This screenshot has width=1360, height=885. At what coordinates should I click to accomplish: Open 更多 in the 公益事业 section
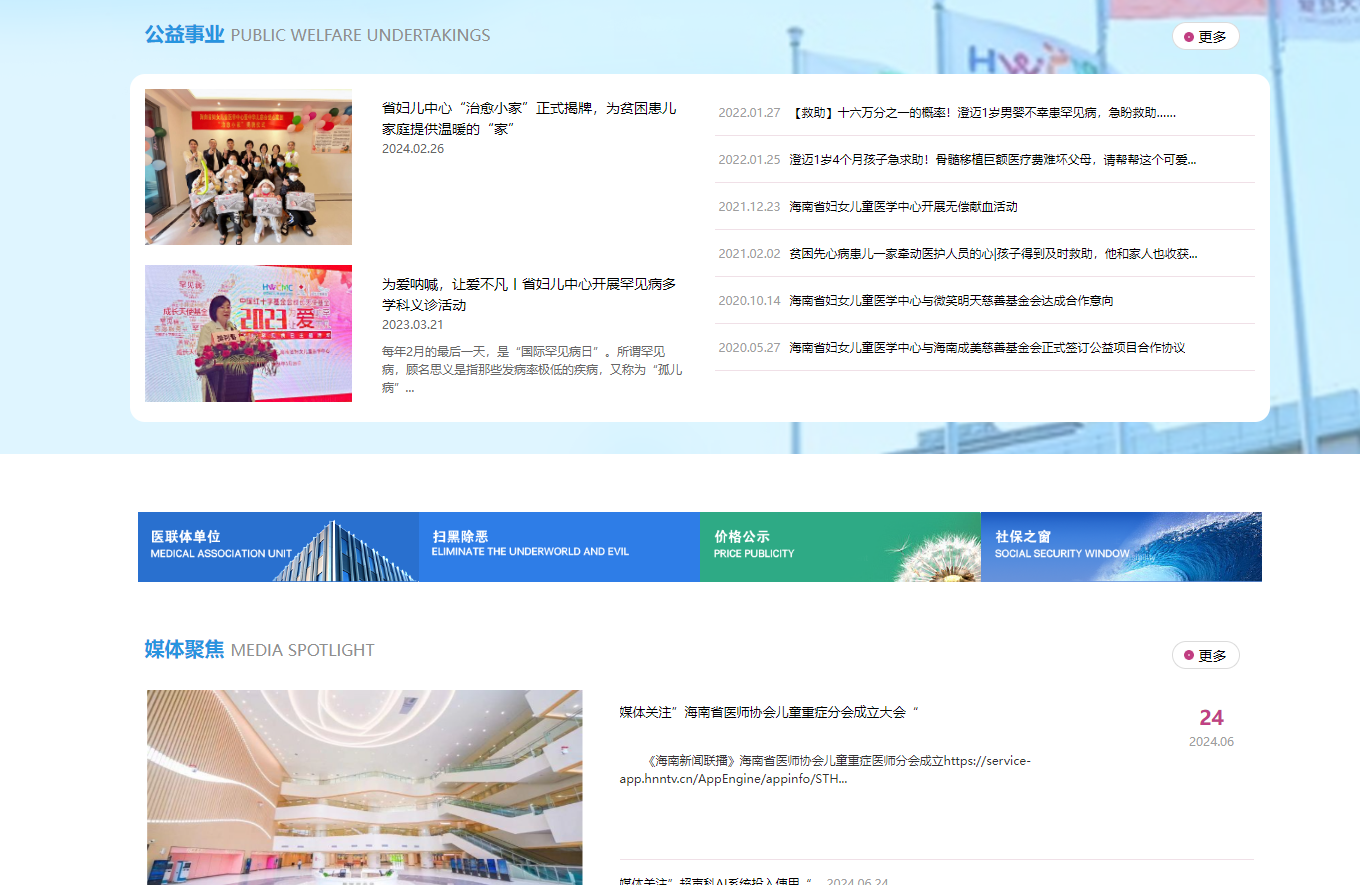click(x=1205, y=37)
